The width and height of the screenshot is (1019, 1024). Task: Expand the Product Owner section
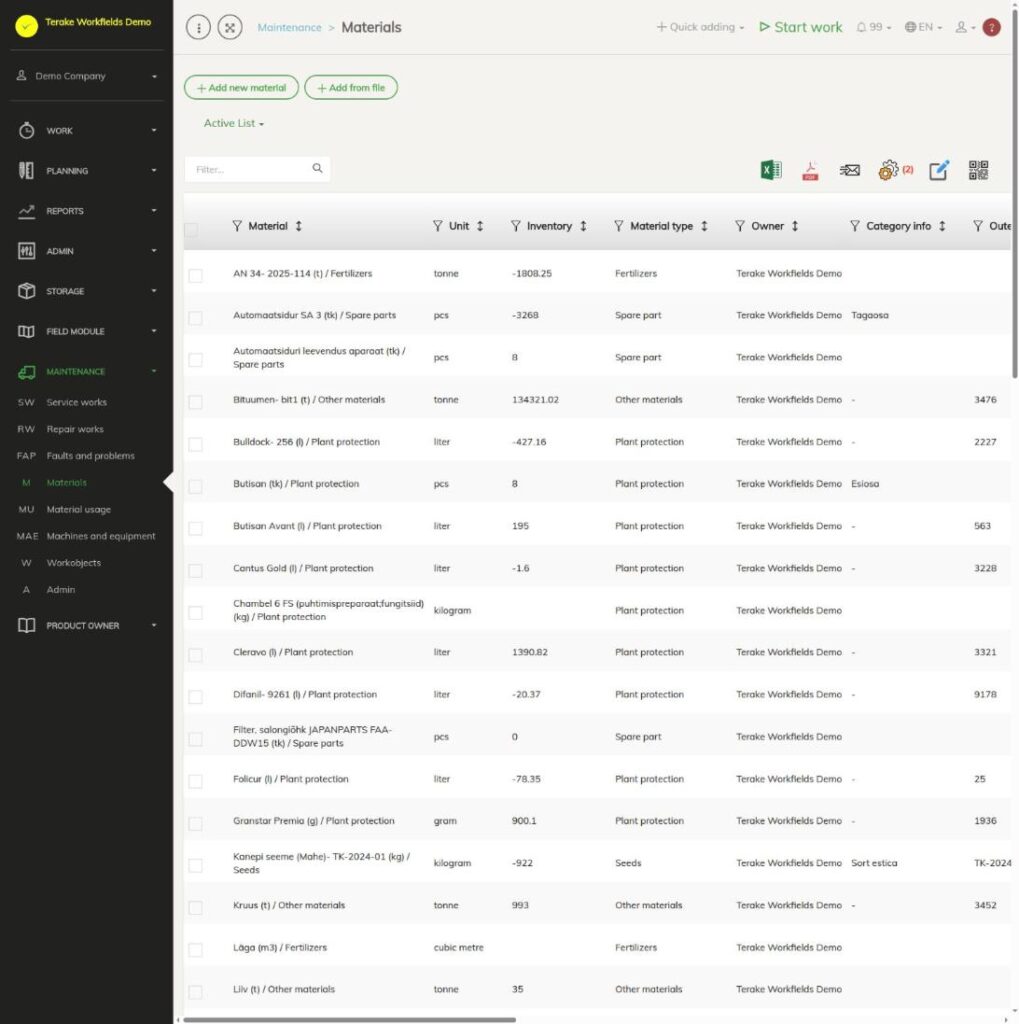[87, 626]
